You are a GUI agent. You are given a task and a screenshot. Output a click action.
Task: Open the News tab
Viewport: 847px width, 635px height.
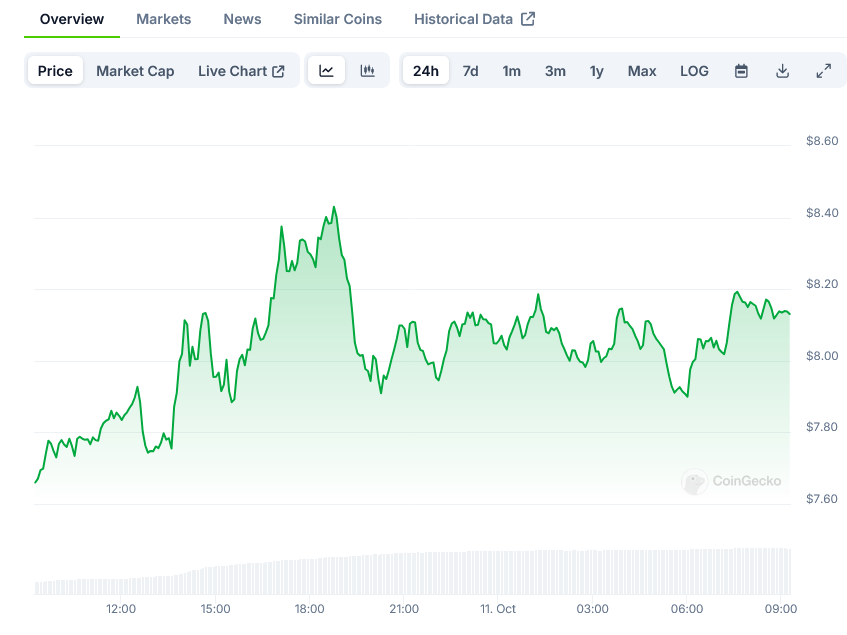pyautogui.click(x=242, y=19)
